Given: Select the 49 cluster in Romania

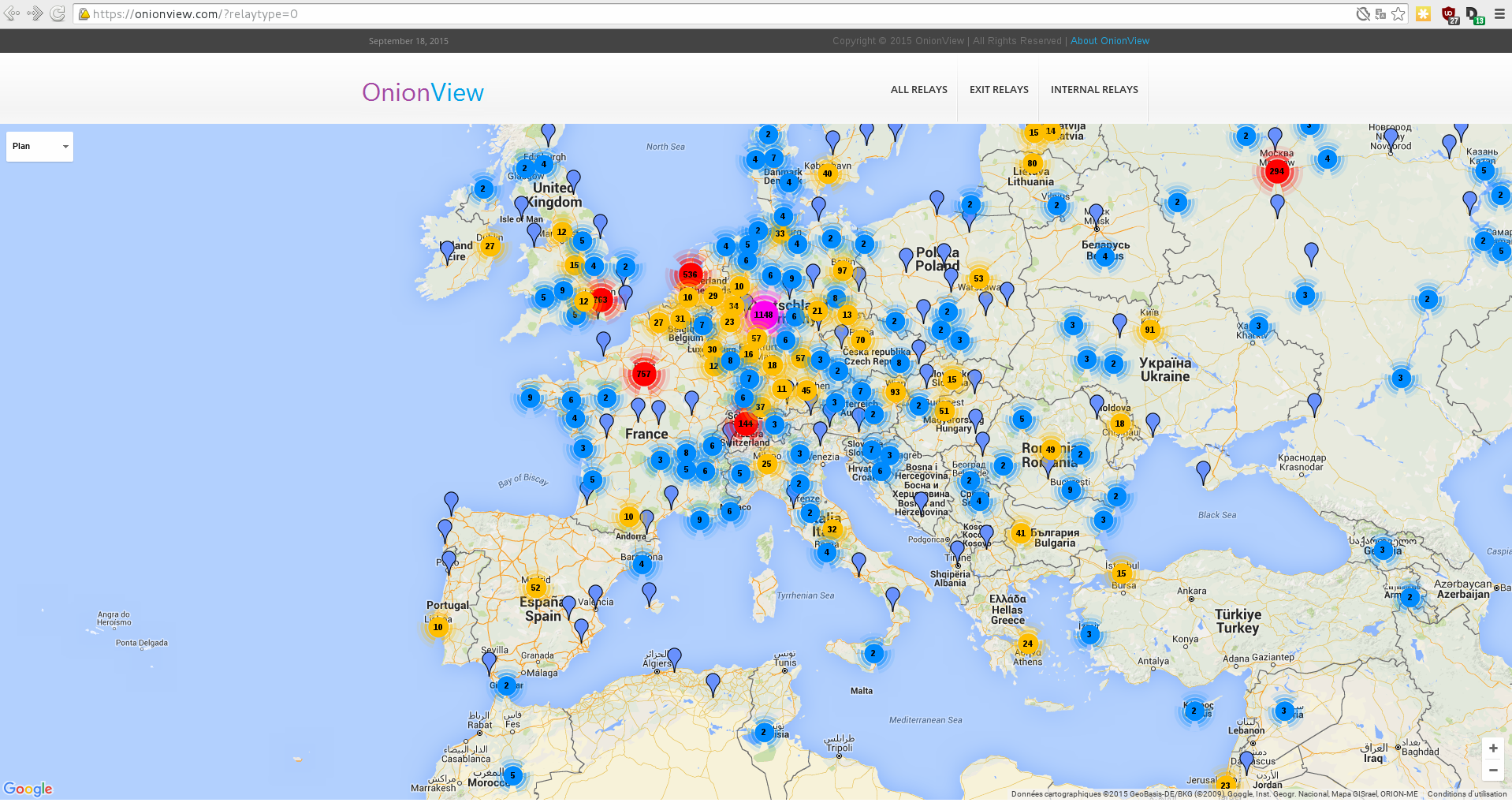Looking at the screenshot, I should [x=1050, y=450].
